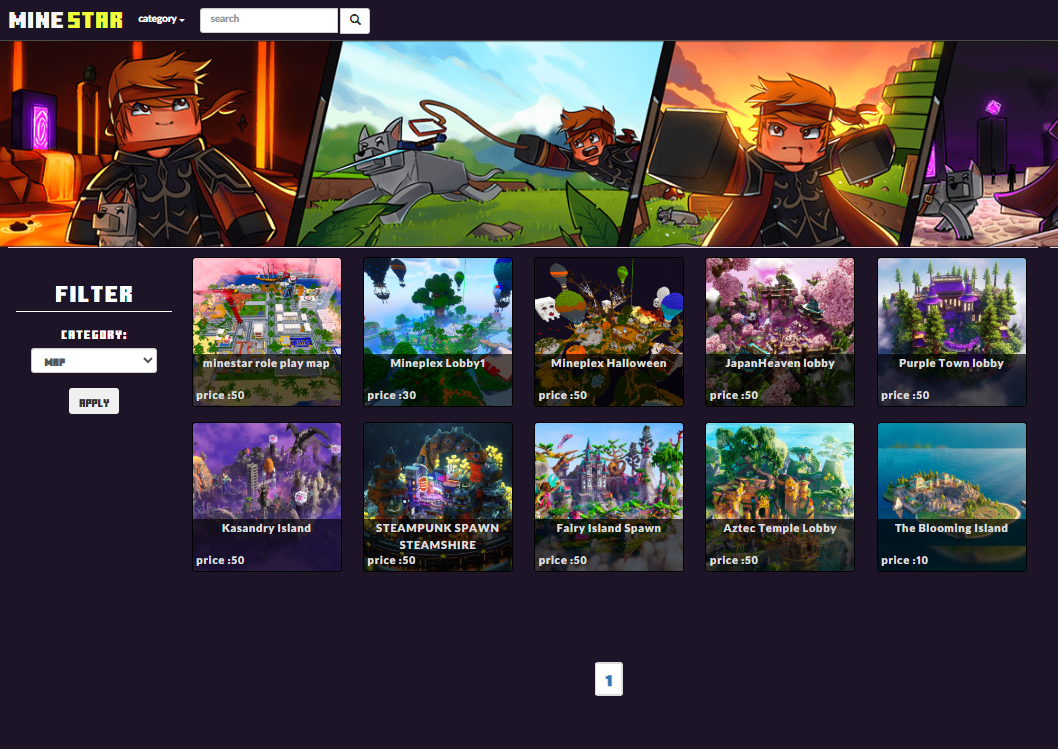The height and width of the screenshot is (749, 1058).
Task: Click the magnifying glass search icon
Action: (x=355, y=20)
